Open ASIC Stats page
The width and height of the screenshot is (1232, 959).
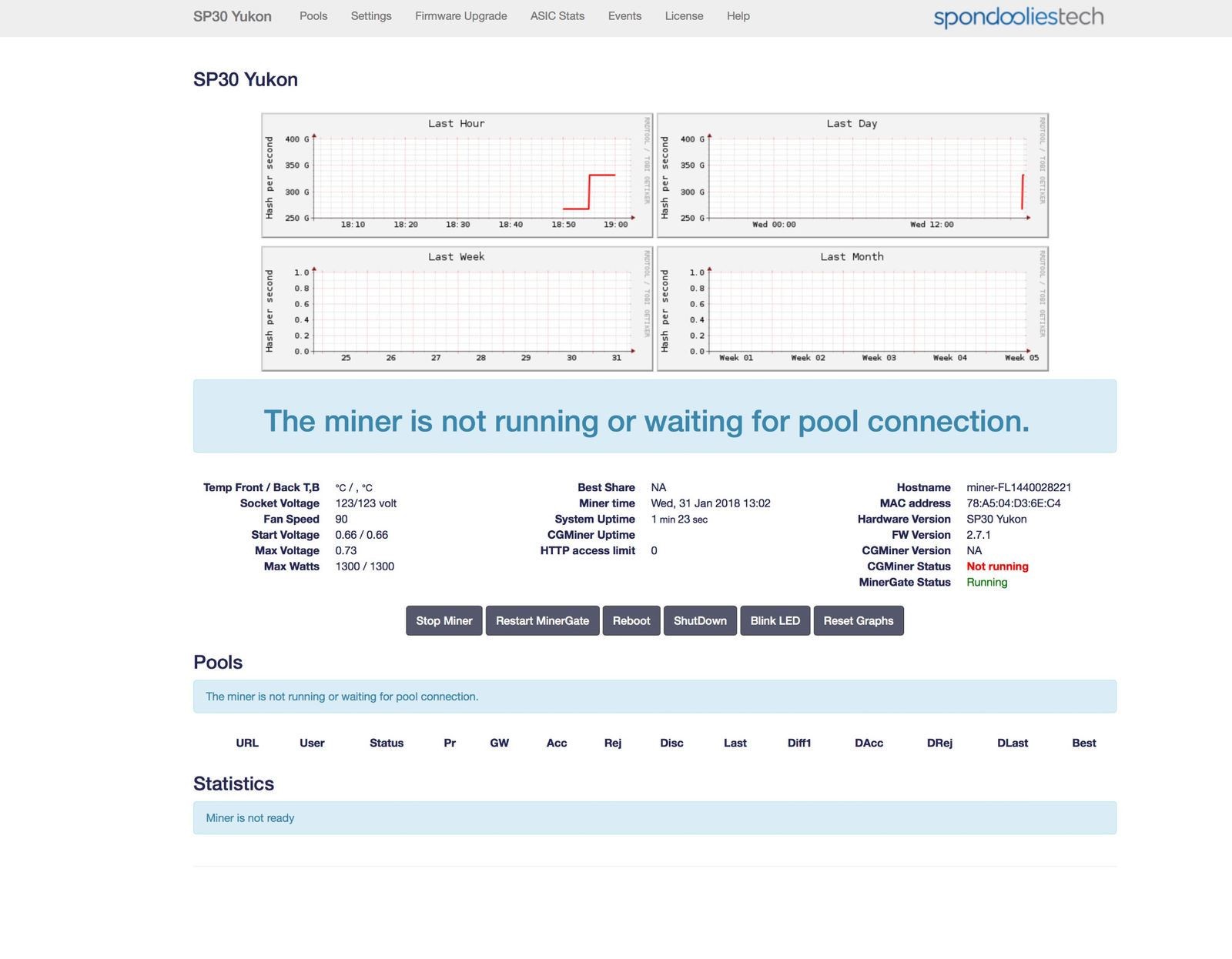pos(557,16)
